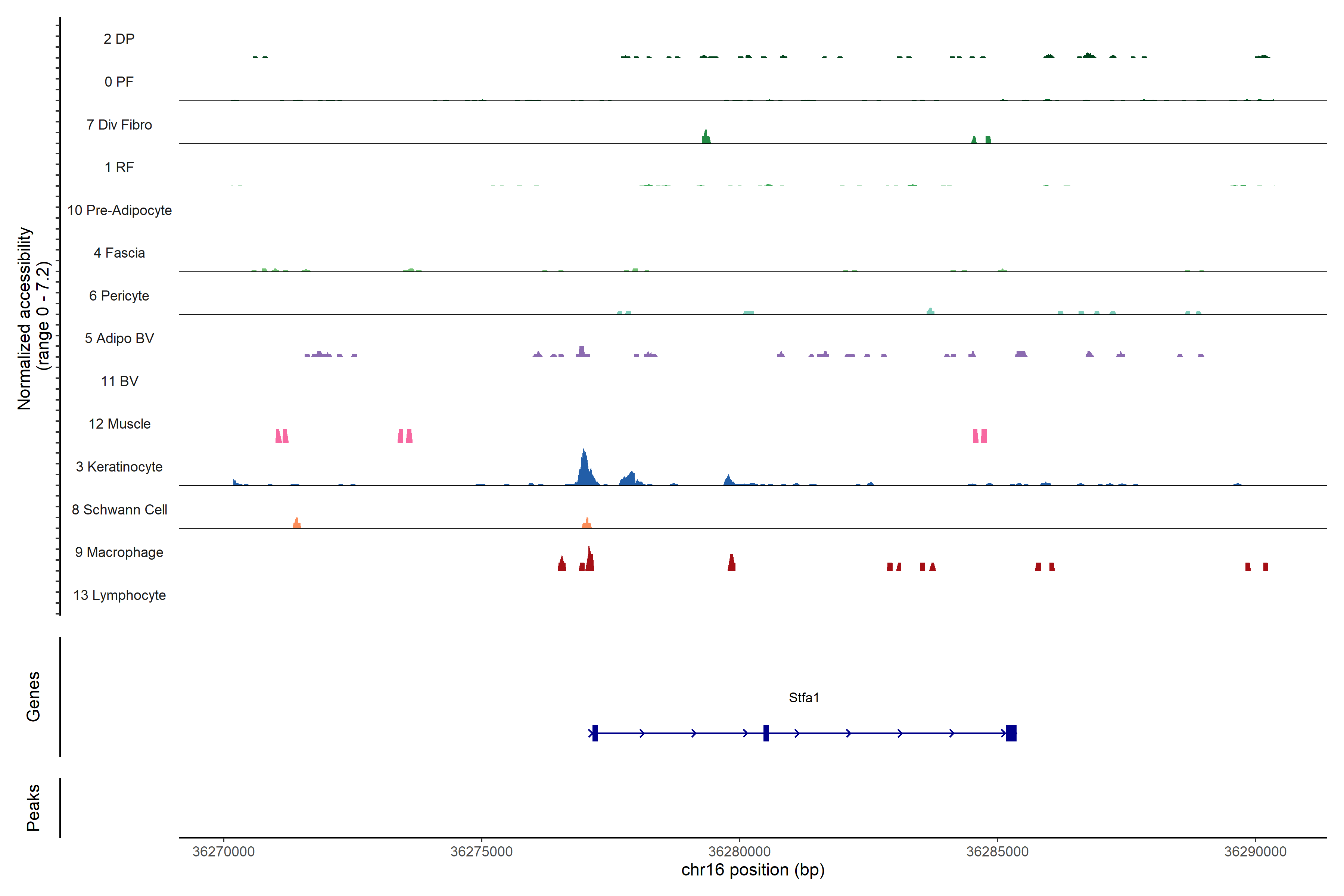Click the 36270000 axis tick label
The width and height of the screenshot is (1344, 896).
click(x=223, y=852)
